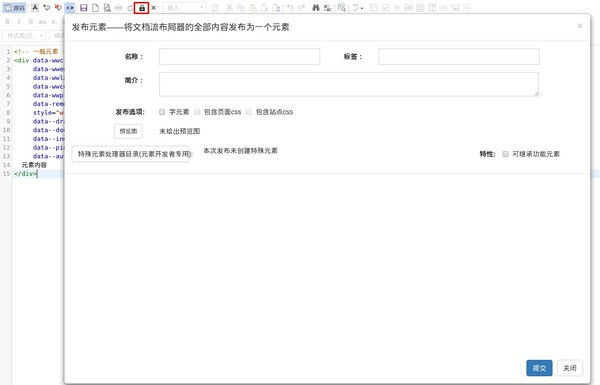
Task: Click the 本次发布未创建特殊元素 text
Action: (x=240, y=151)
